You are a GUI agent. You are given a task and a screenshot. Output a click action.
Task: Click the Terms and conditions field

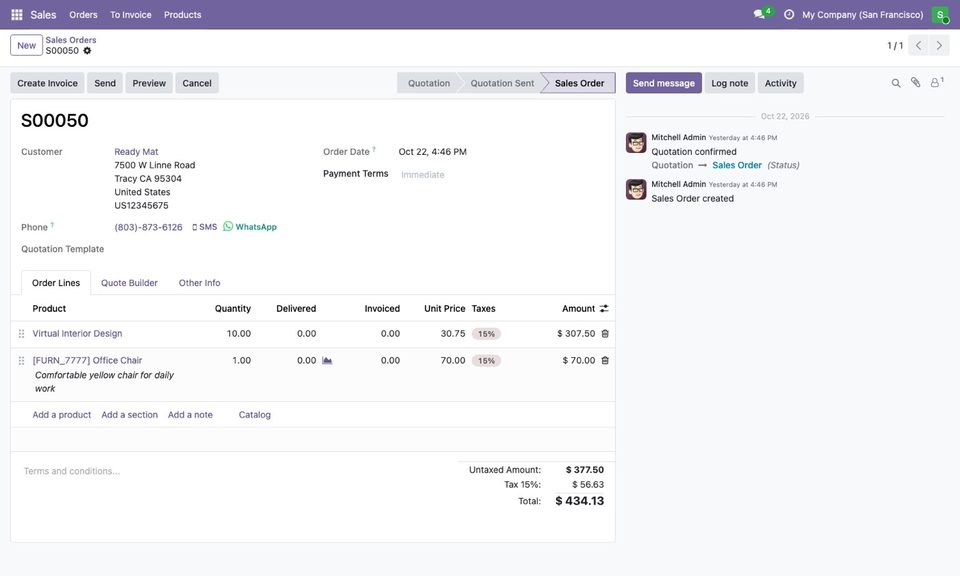[233, 471]
